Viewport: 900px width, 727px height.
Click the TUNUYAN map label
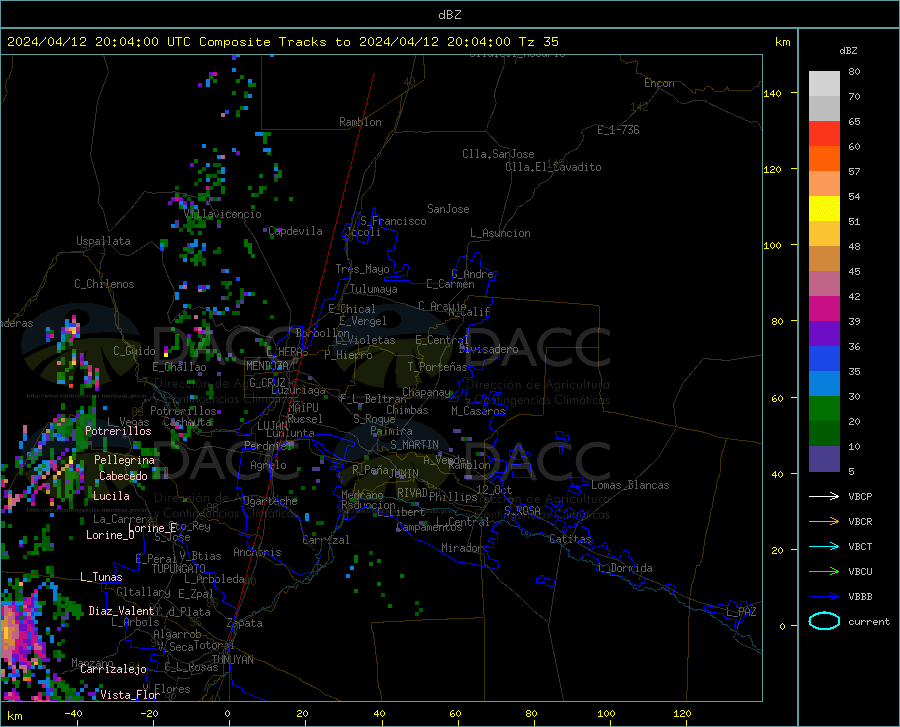(232, 660)
